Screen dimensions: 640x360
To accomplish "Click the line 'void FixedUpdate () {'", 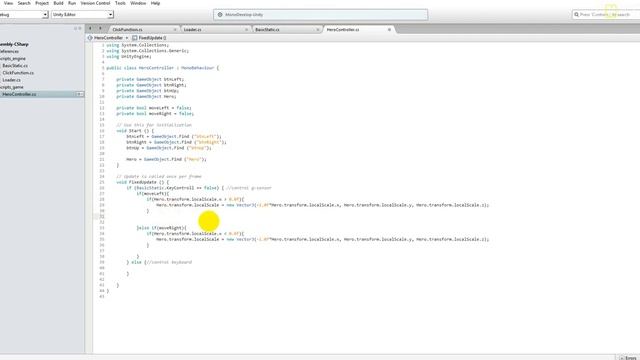I will click(142, 182).
